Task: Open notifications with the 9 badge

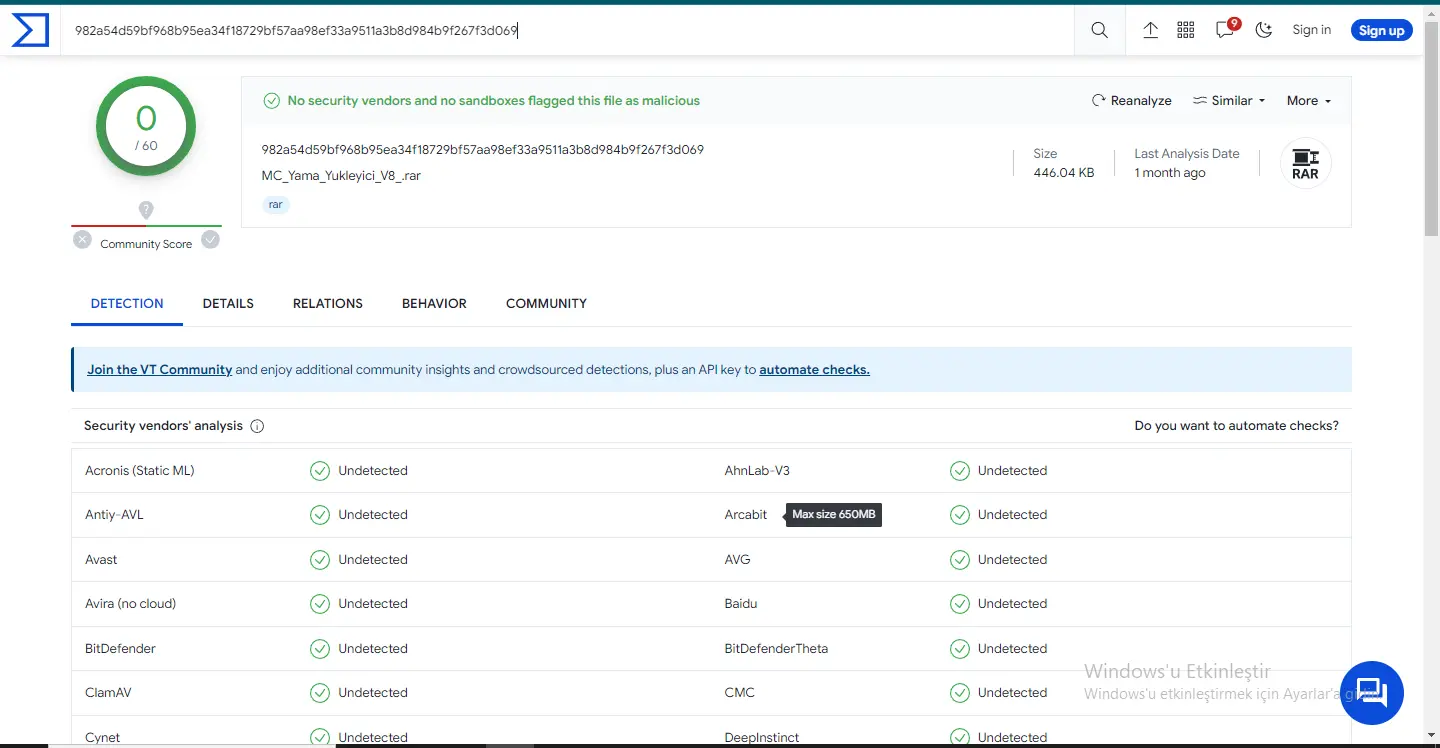Action: 1226,29
